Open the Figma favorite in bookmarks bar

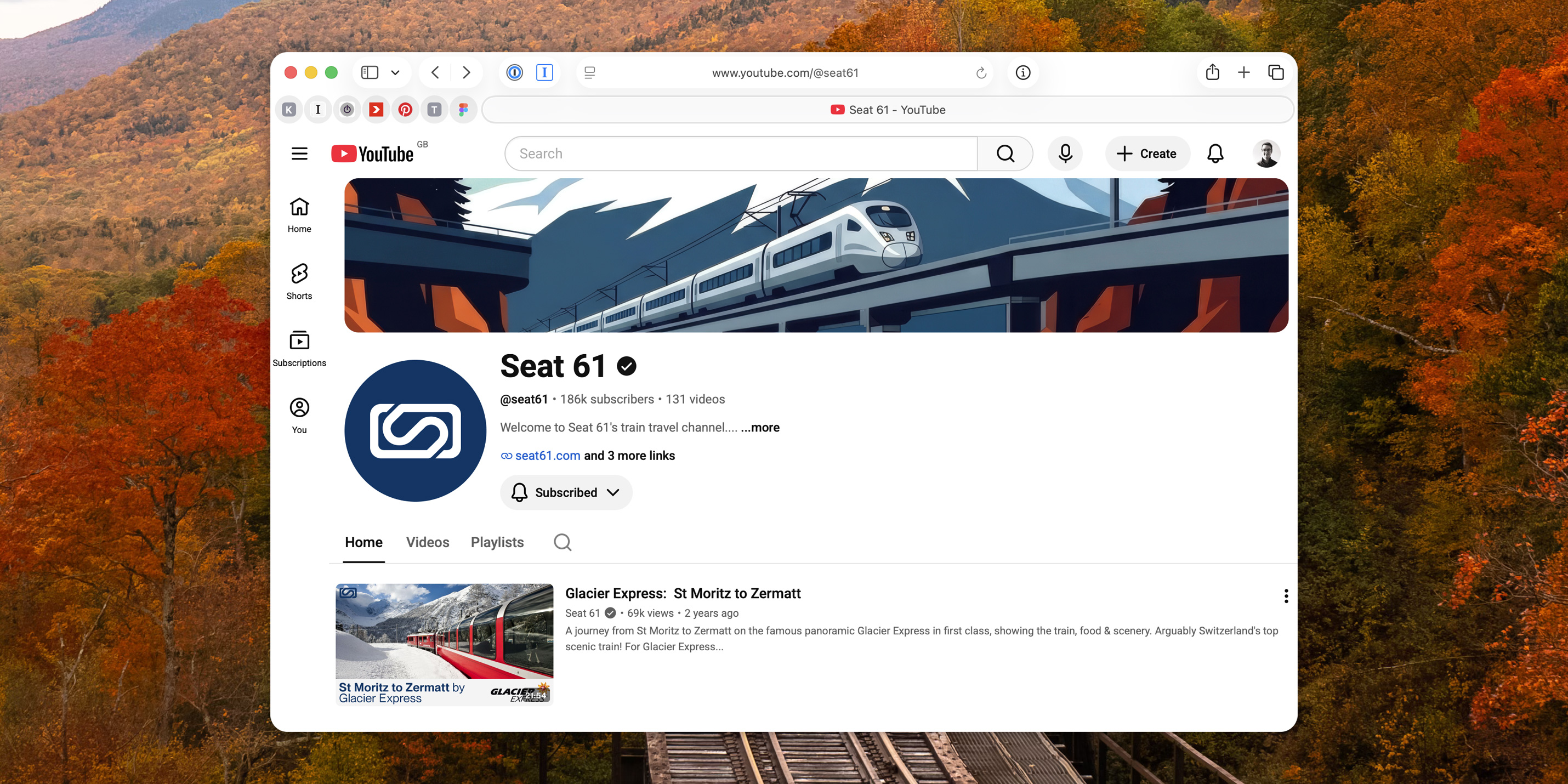pos(463,110)
